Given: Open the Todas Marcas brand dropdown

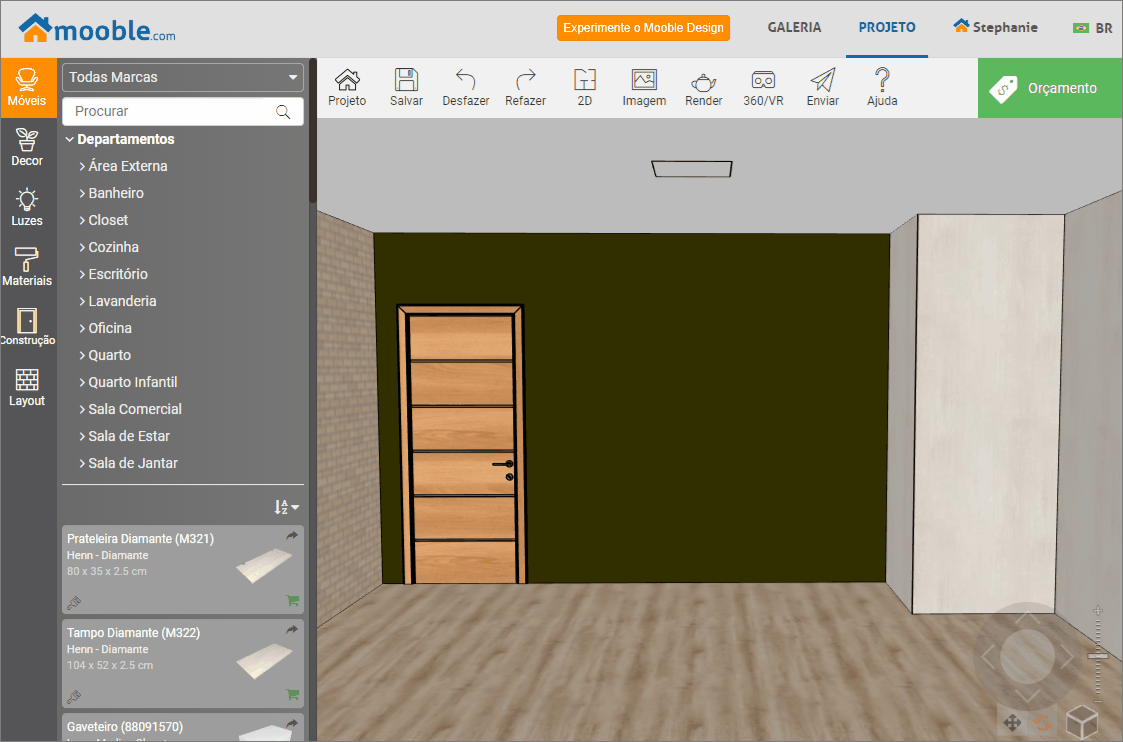Looking at the screenshot, I should (x=183, y=77).
